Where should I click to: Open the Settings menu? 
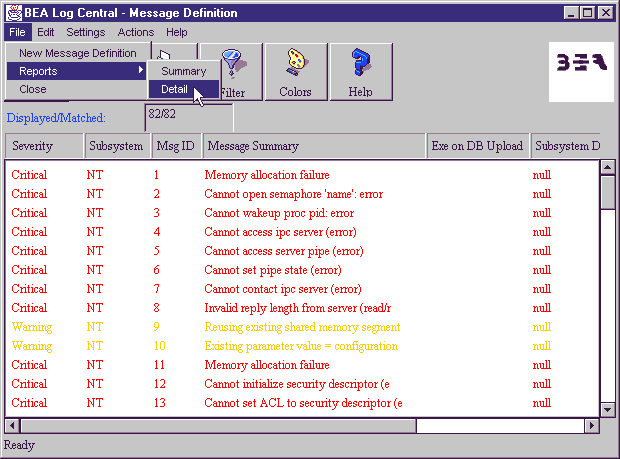tap(85, 32)
